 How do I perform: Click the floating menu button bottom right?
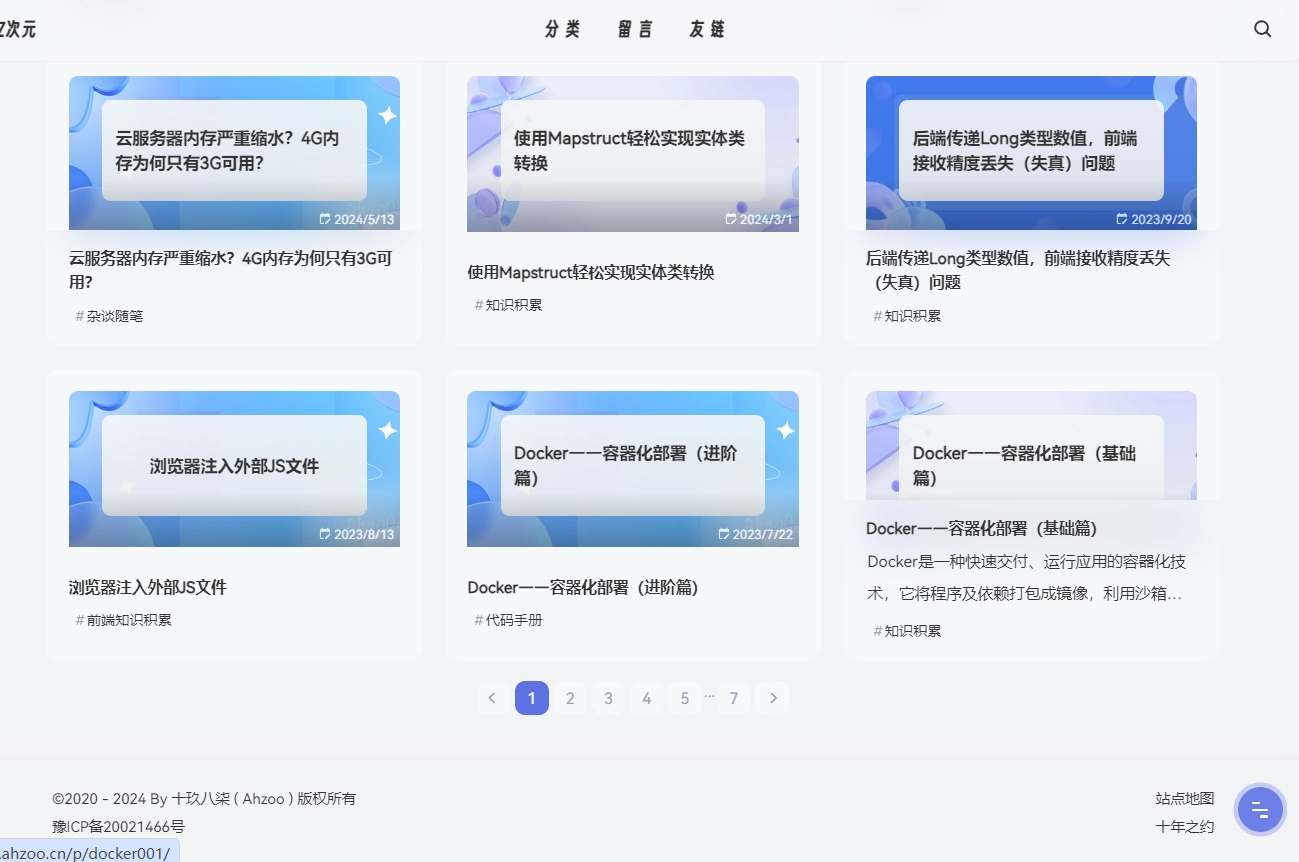1259,810
